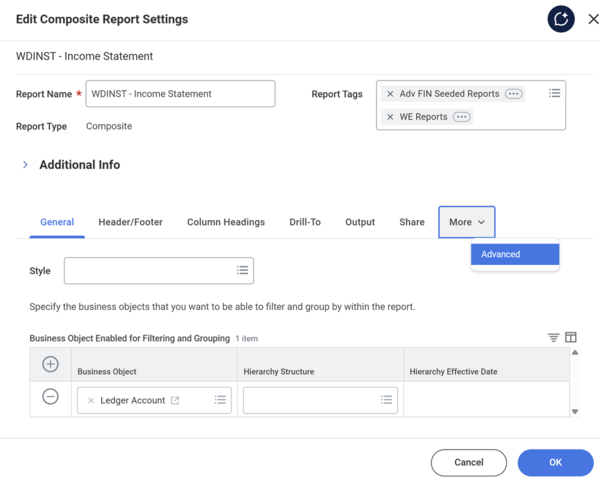Click the Hierarchy Structure input field
The height and width of the screenshot is (484, 600).
(320, 400)
